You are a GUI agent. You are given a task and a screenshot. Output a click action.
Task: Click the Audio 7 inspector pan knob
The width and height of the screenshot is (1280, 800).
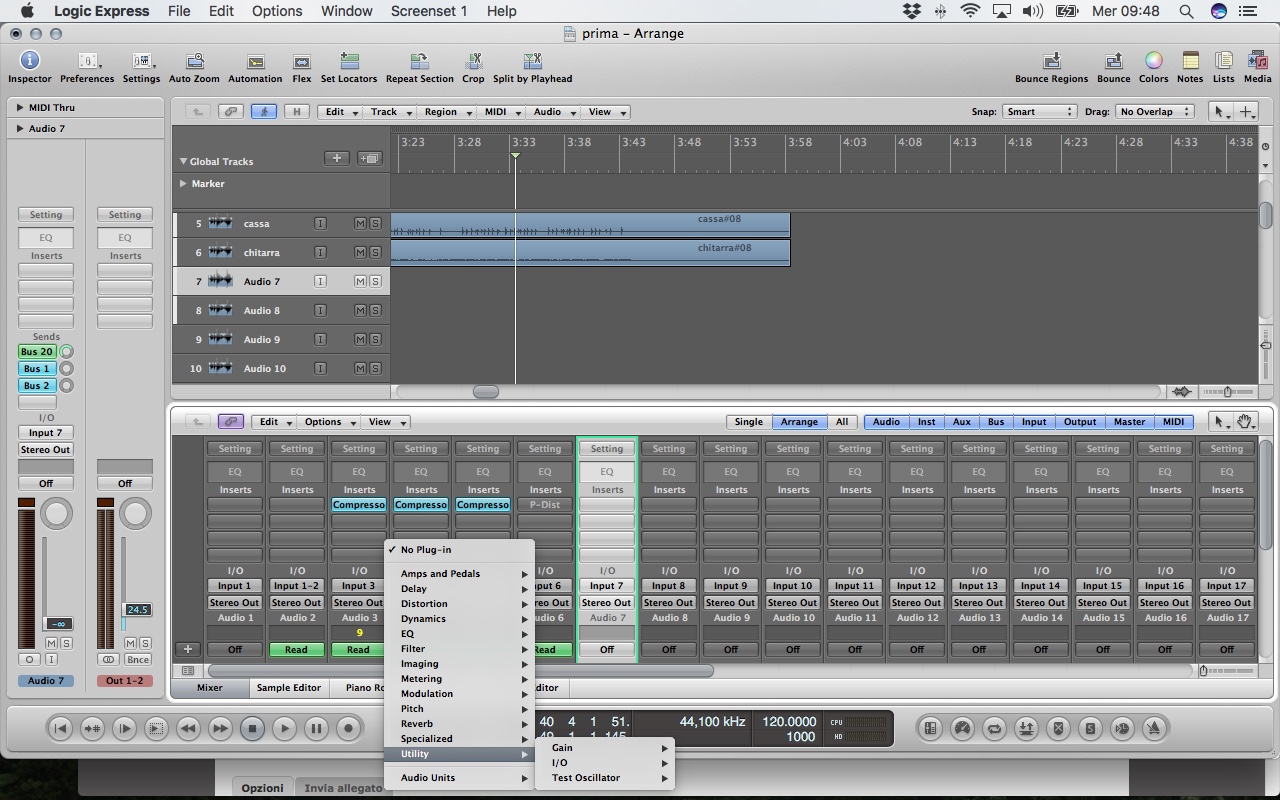coord(56,514)
